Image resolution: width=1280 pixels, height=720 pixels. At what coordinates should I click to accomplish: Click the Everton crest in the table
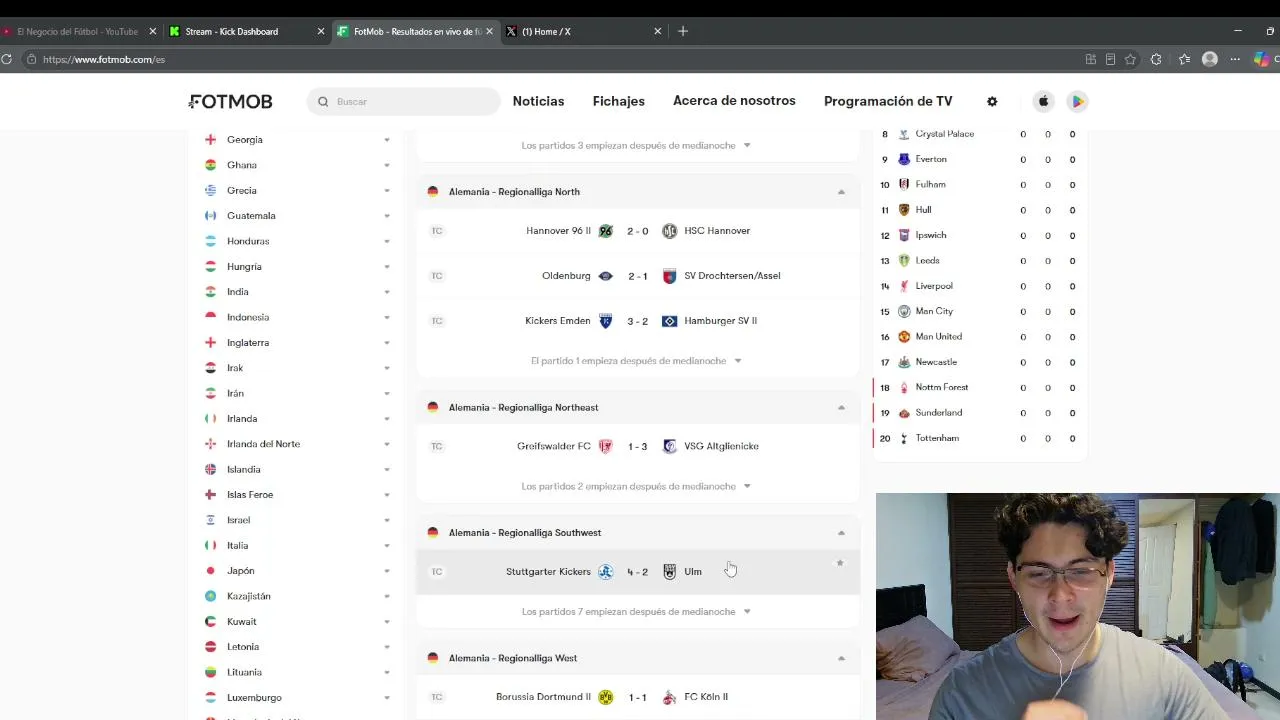(x=904, y=159)
